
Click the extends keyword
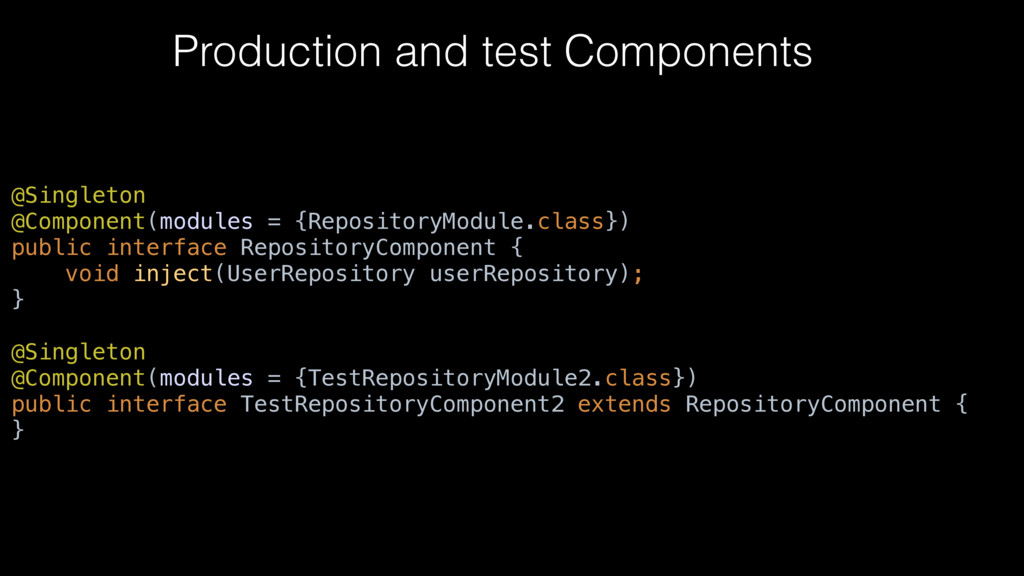(624, 405)
